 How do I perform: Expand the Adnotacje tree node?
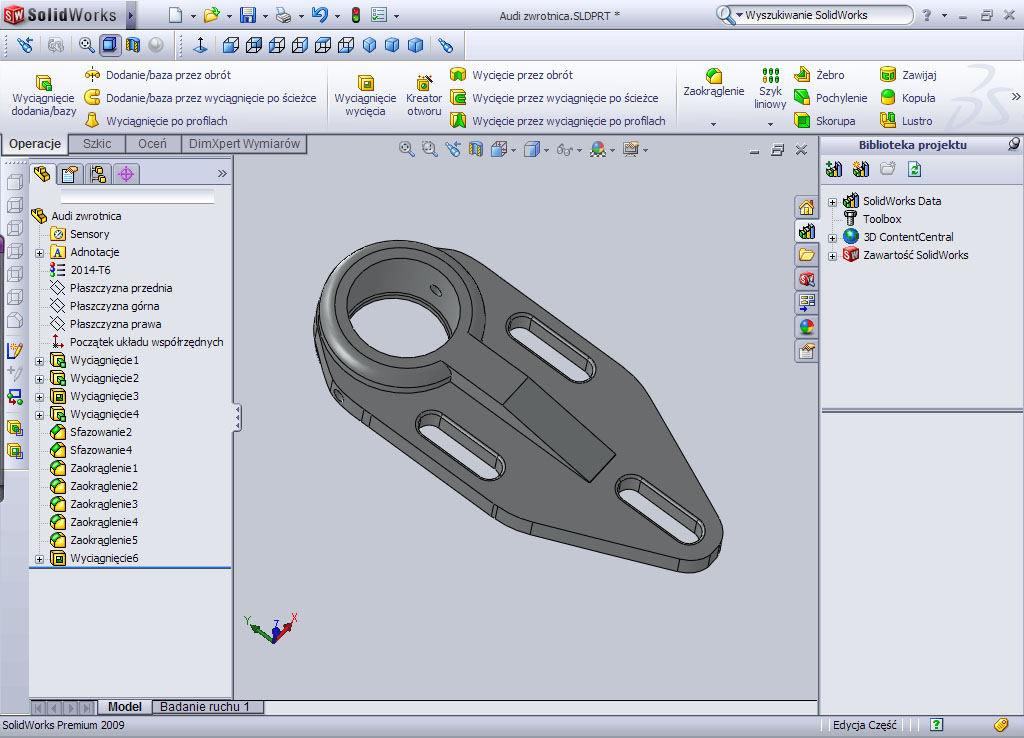[39, 253]
